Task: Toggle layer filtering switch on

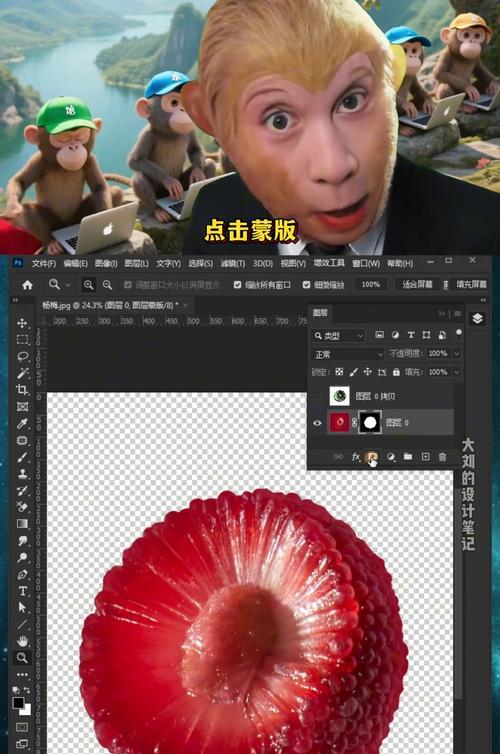Action: pyautogui.click(x=459, y=334)
